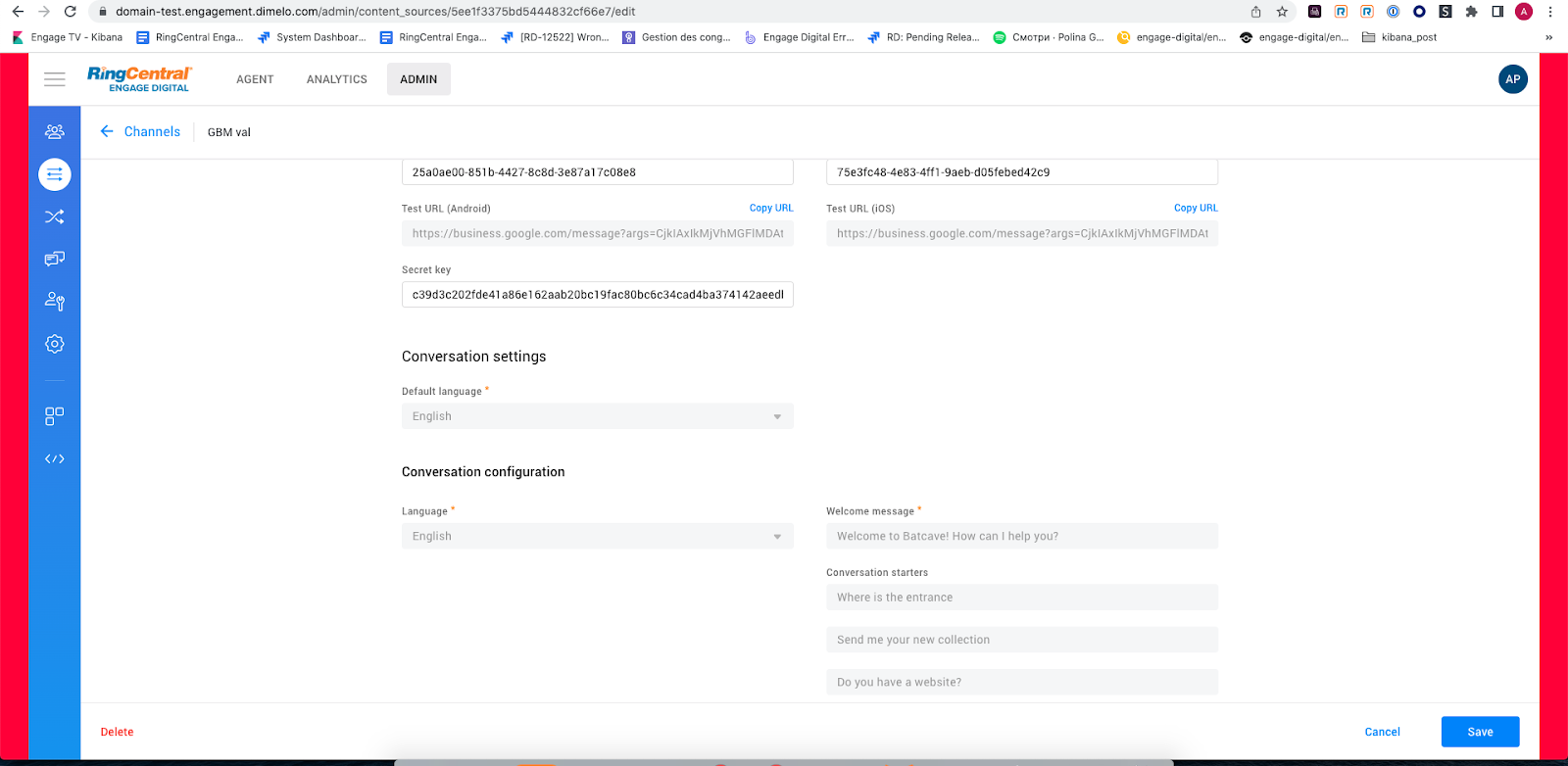The image size is (1568, 766).
Task: Click the AP profile avatar
Action: pos(1513,79)
